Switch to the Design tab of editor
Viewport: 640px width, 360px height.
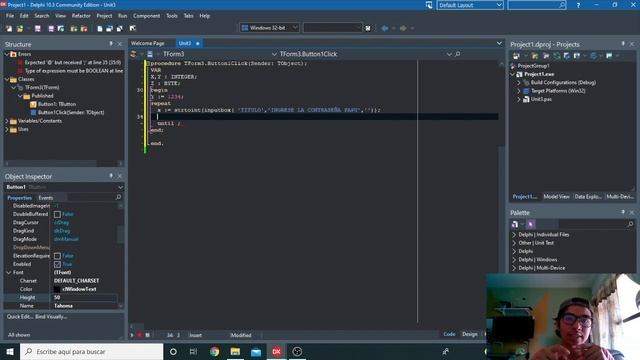(x=470, y=334)
